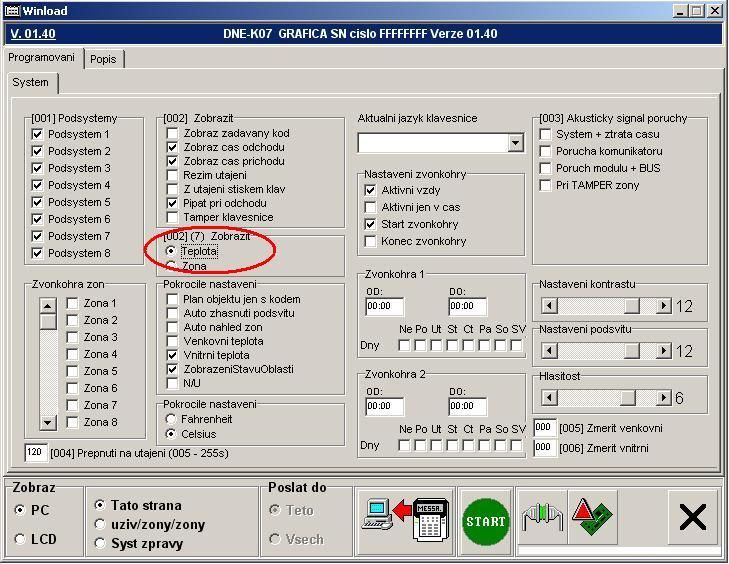This screenshot has height=564, width=729.
Task: Click the cable connection icon
Action: (541, 517)
